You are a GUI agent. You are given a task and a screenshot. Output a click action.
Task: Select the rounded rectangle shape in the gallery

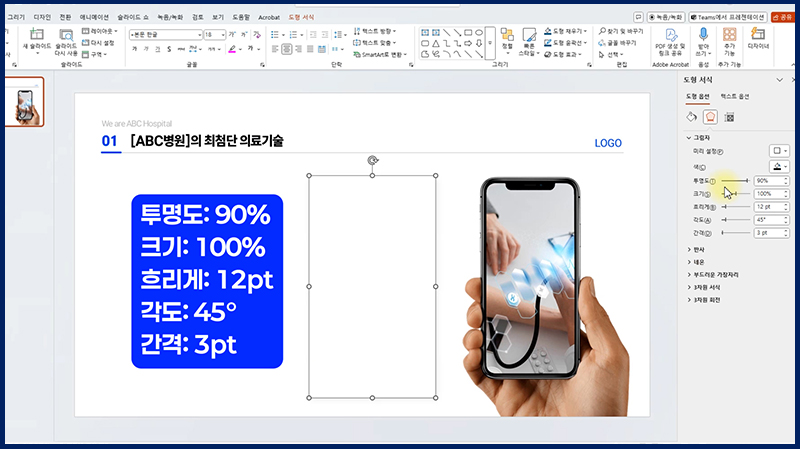tap(425, 43)
